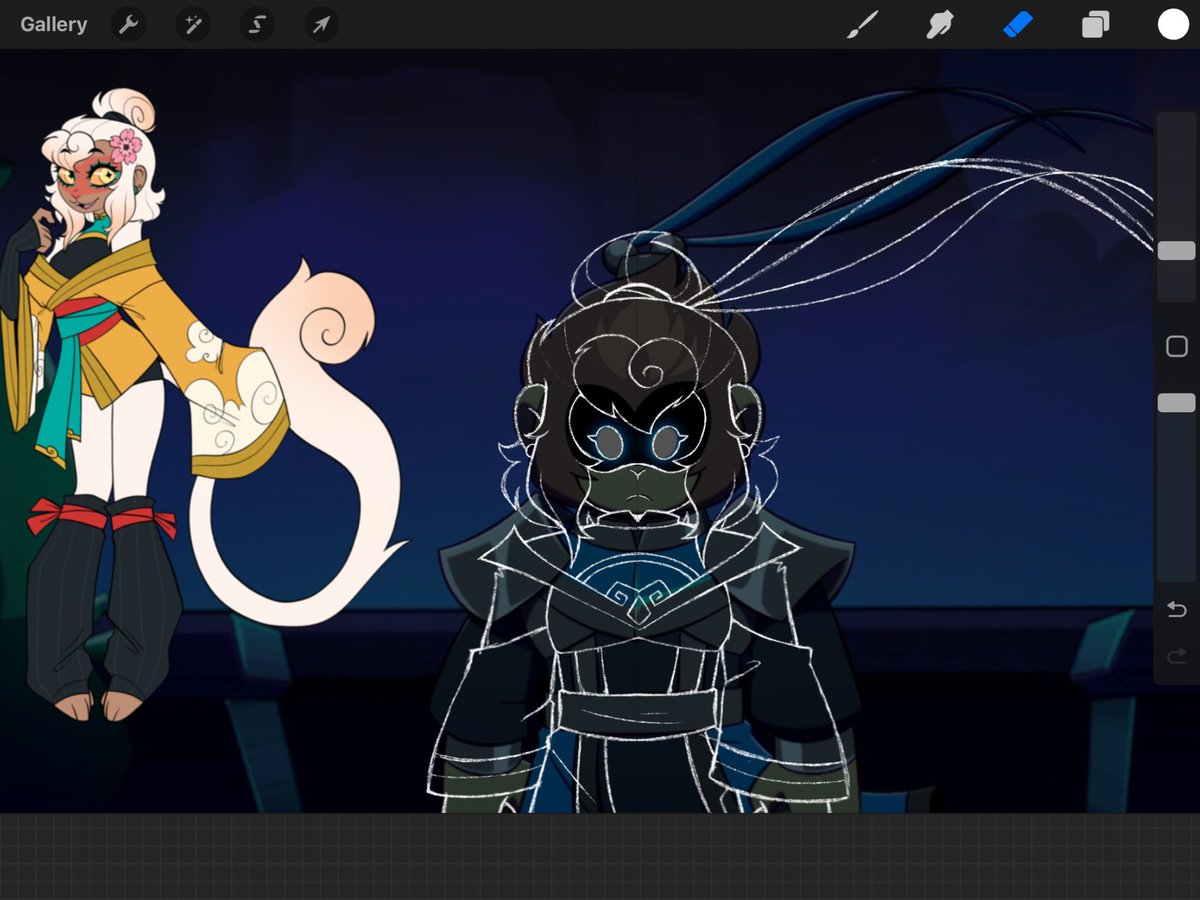The width and height of the screenshot is (1200, 900).
Task: Activate the Selection tool
Action: [257, 24]
